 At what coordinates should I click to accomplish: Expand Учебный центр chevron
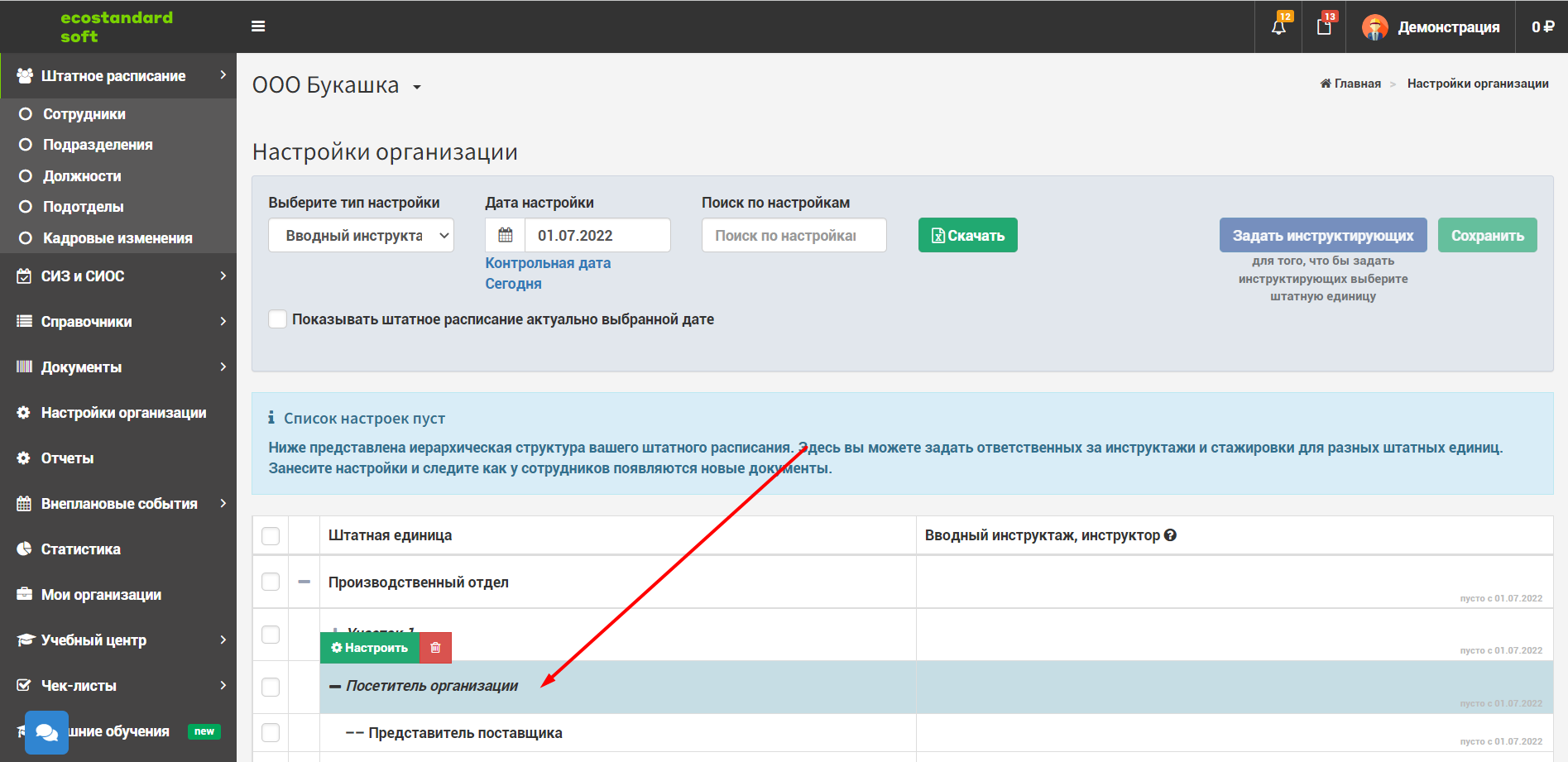coord(223,640)
